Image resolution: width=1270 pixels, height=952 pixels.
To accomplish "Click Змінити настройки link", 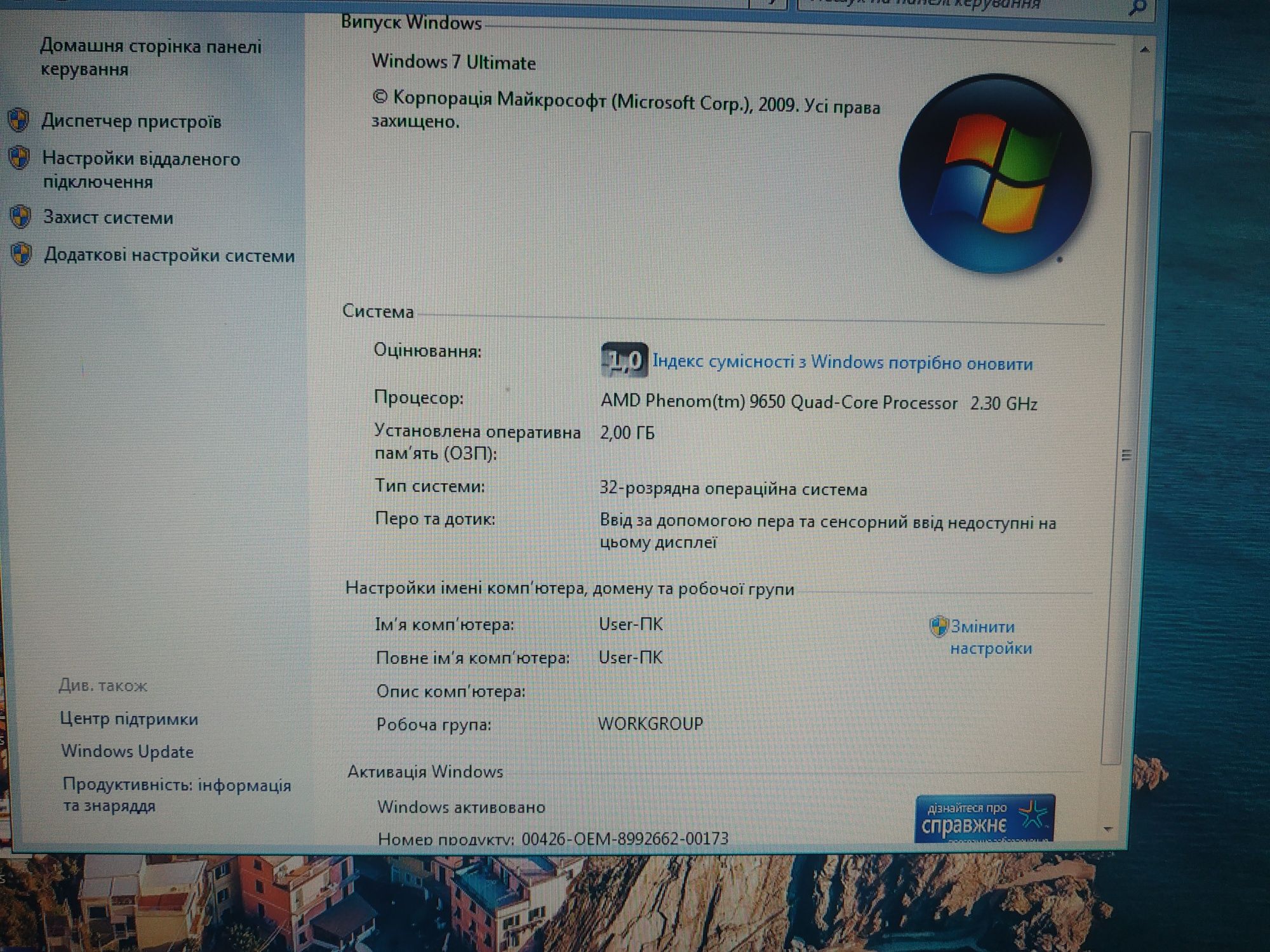I will coord(991,637).
